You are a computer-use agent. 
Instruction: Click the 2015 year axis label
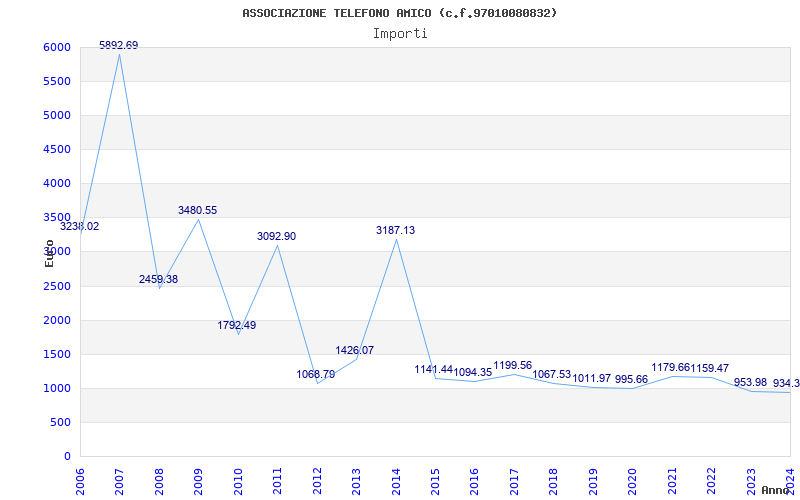point(435,481)
